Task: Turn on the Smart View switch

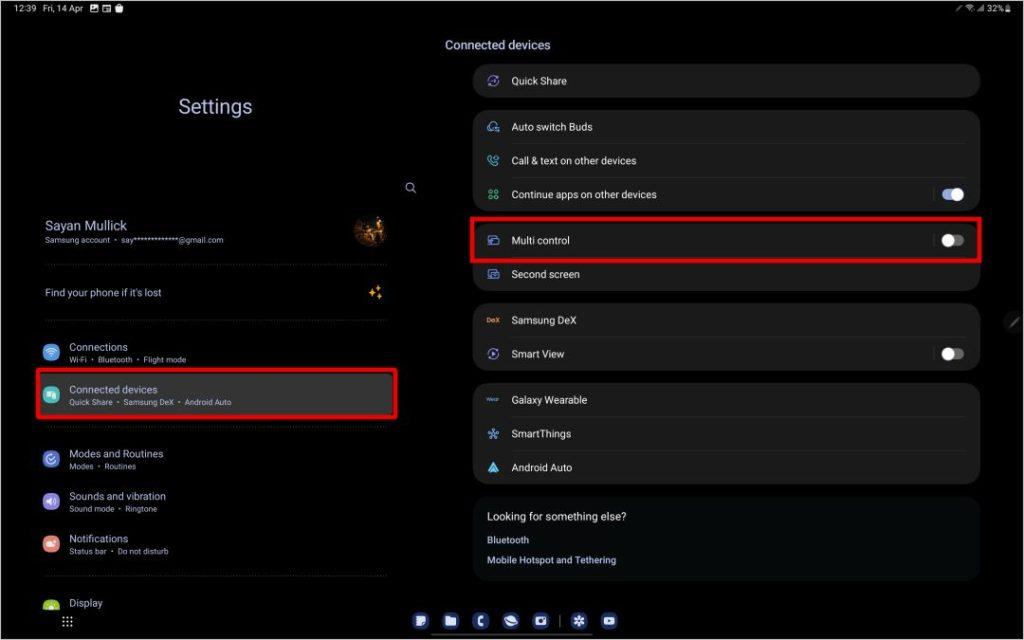Action: 952,354
